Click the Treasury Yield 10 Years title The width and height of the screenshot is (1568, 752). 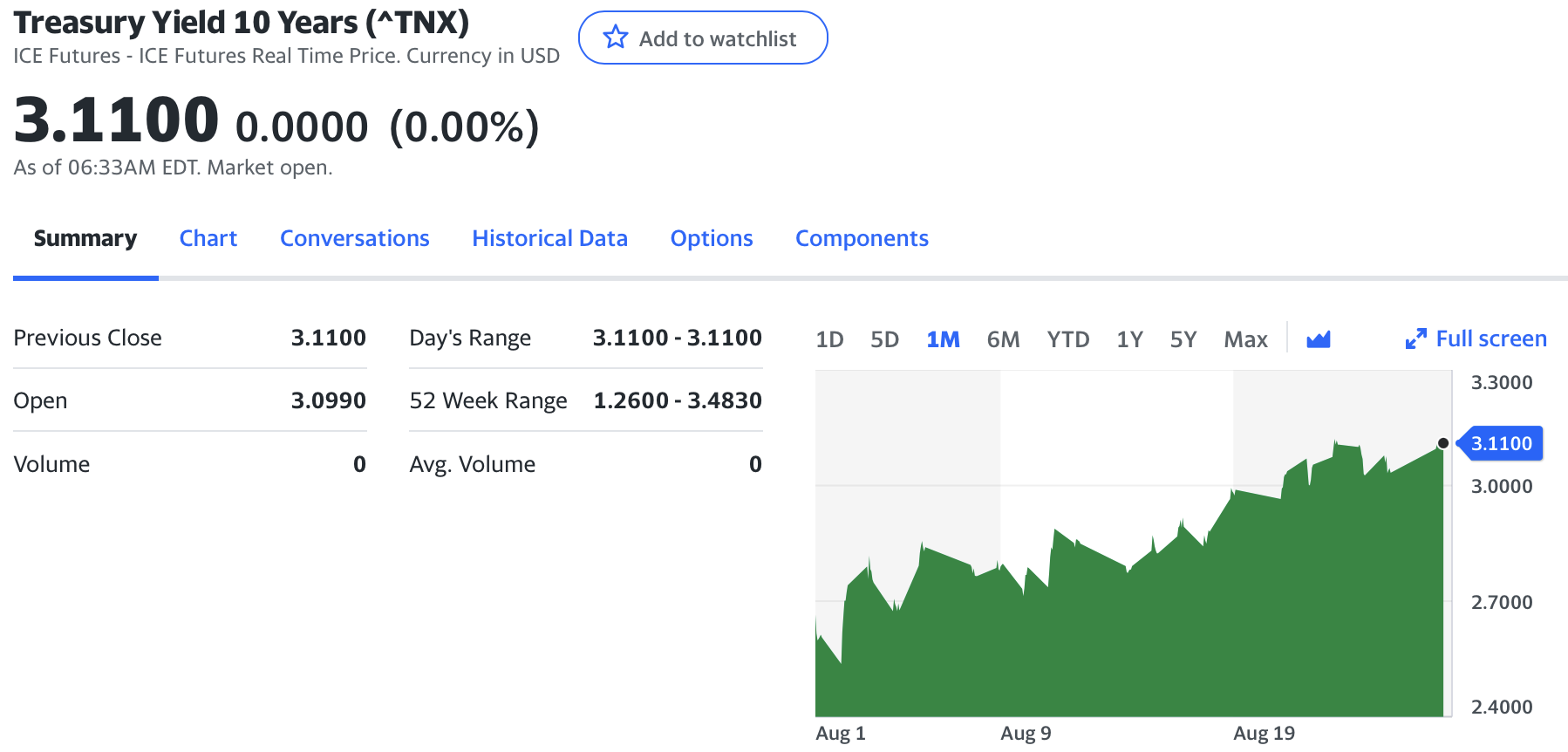[x=242, y=22]
